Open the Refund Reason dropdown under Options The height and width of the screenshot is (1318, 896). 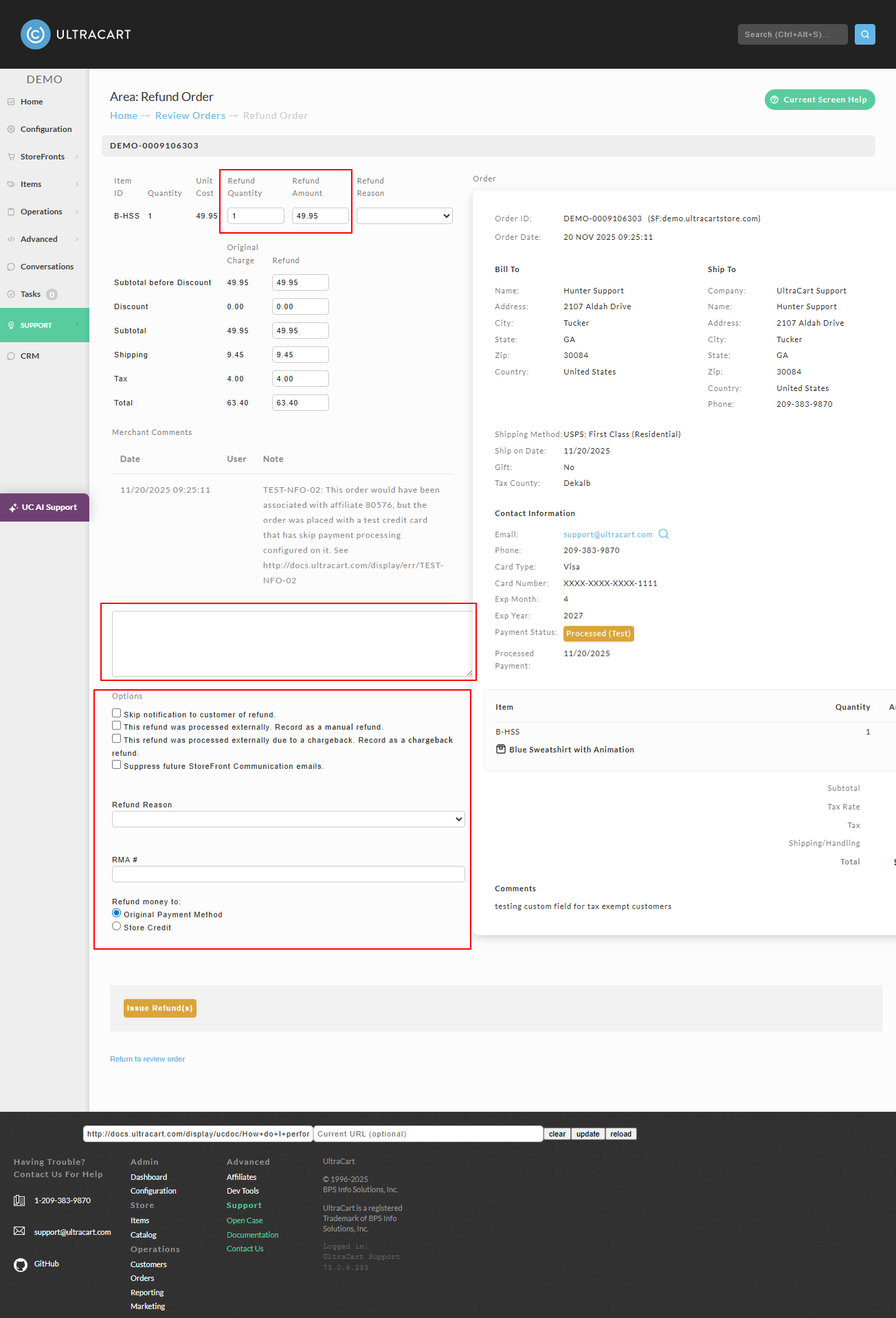point(289,819)
